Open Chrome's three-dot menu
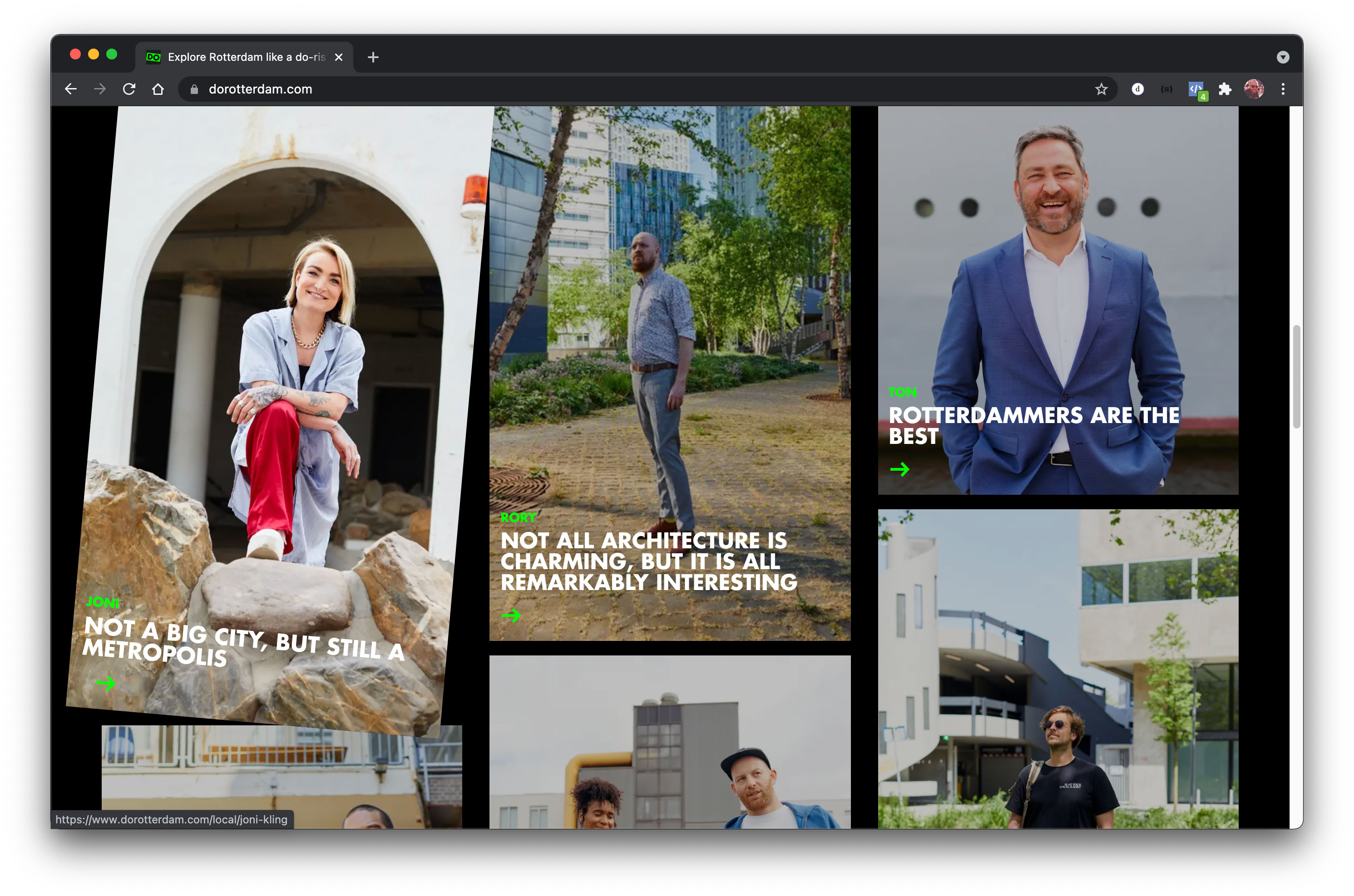 click(1283, 89)
